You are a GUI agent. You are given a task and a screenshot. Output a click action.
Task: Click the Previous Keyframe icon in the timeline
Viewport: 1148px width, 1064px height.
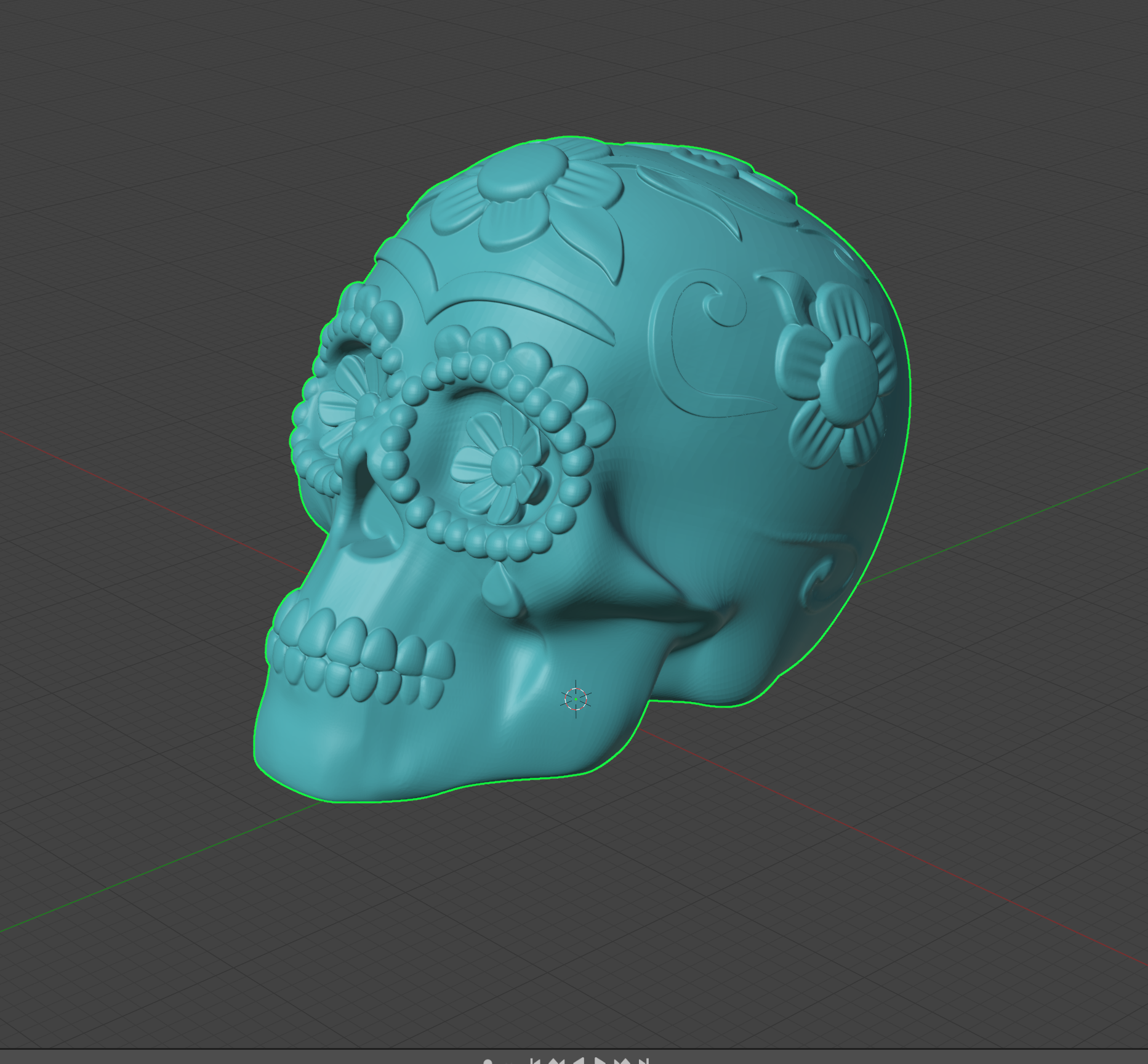[557, 1060]
